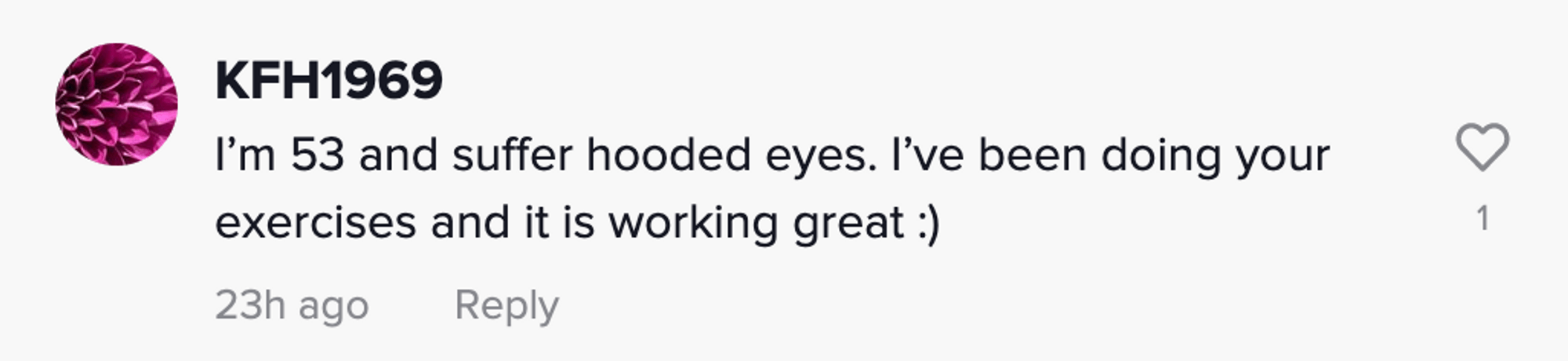Click the word "exercises" in the comment
1568x361 pixels.
(315, 224)
